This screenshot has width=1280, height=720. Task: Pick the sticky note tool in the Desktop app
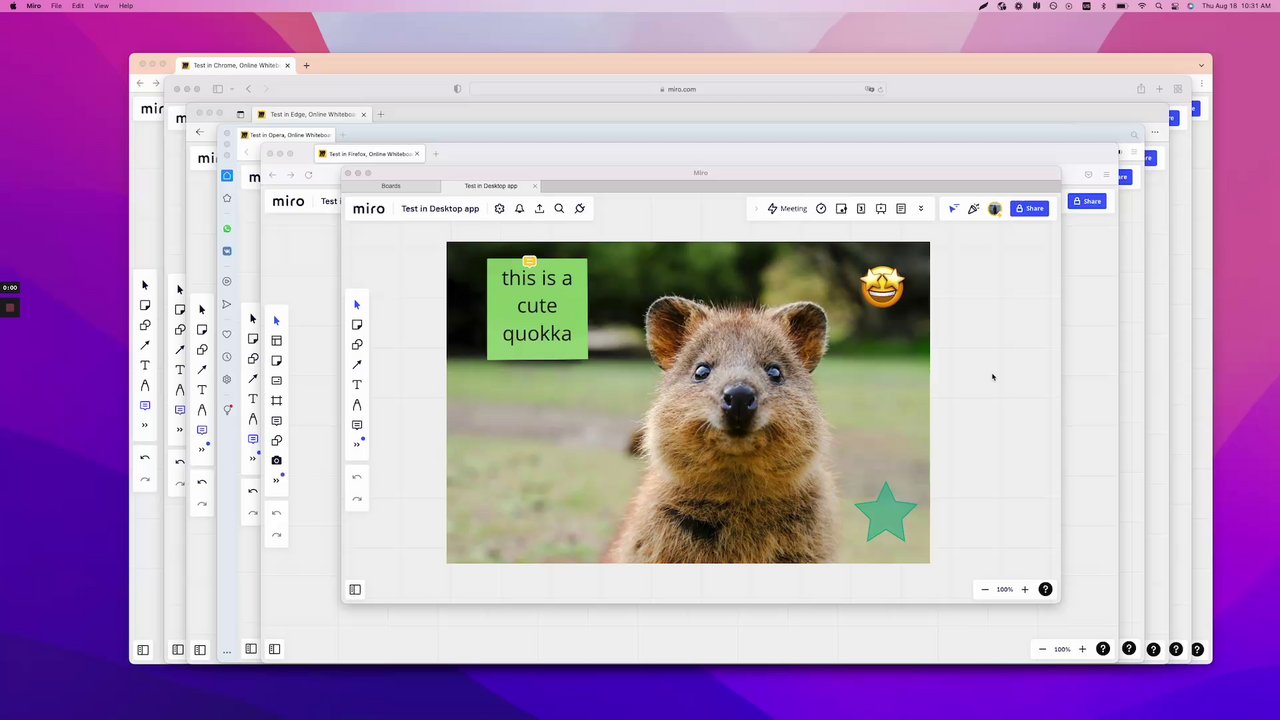pos(357,325)
